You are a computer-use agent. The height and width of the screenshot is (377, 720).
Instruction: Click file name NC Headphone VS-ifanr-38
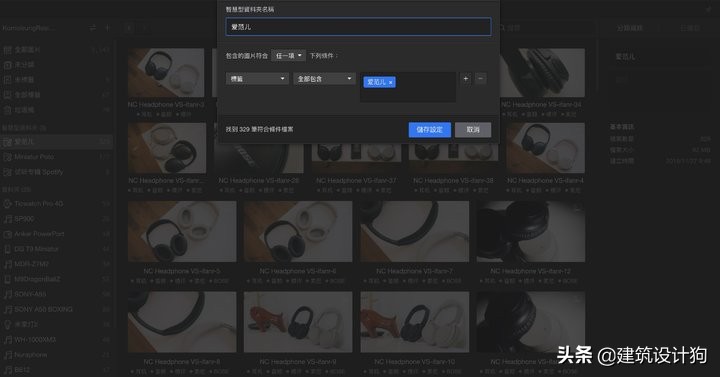(x=453, y=180)
